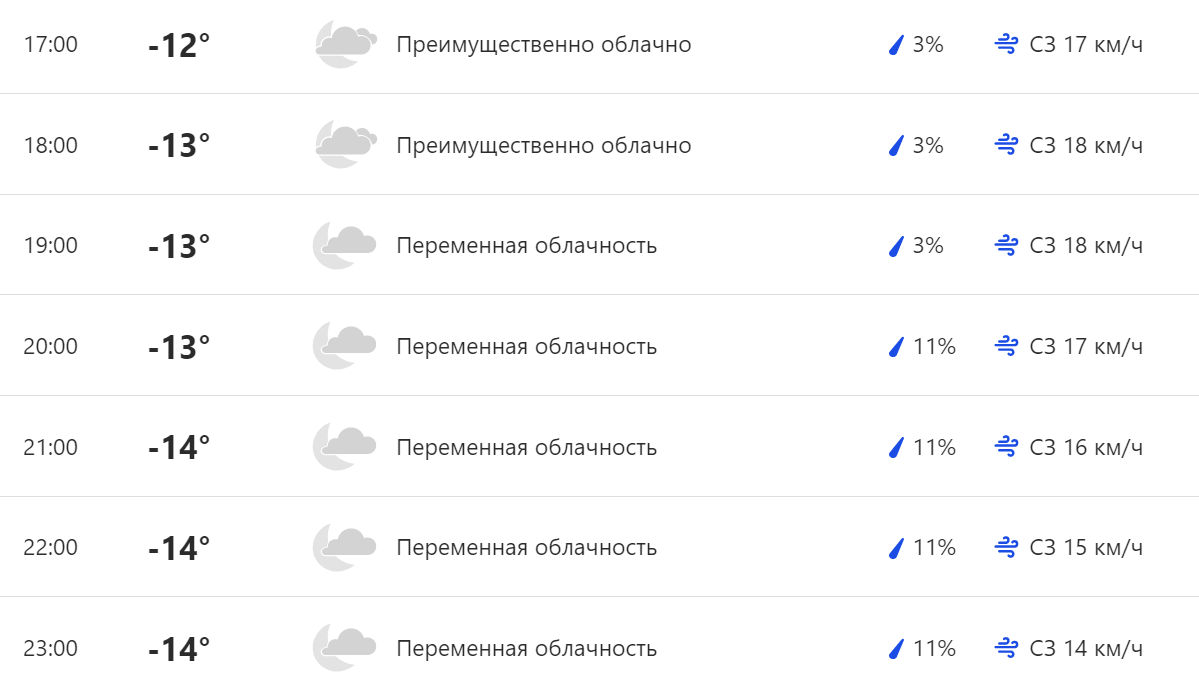
Task: Click 'СЗ 15 км/ч' wind speed
Action: pos(1086,548)
